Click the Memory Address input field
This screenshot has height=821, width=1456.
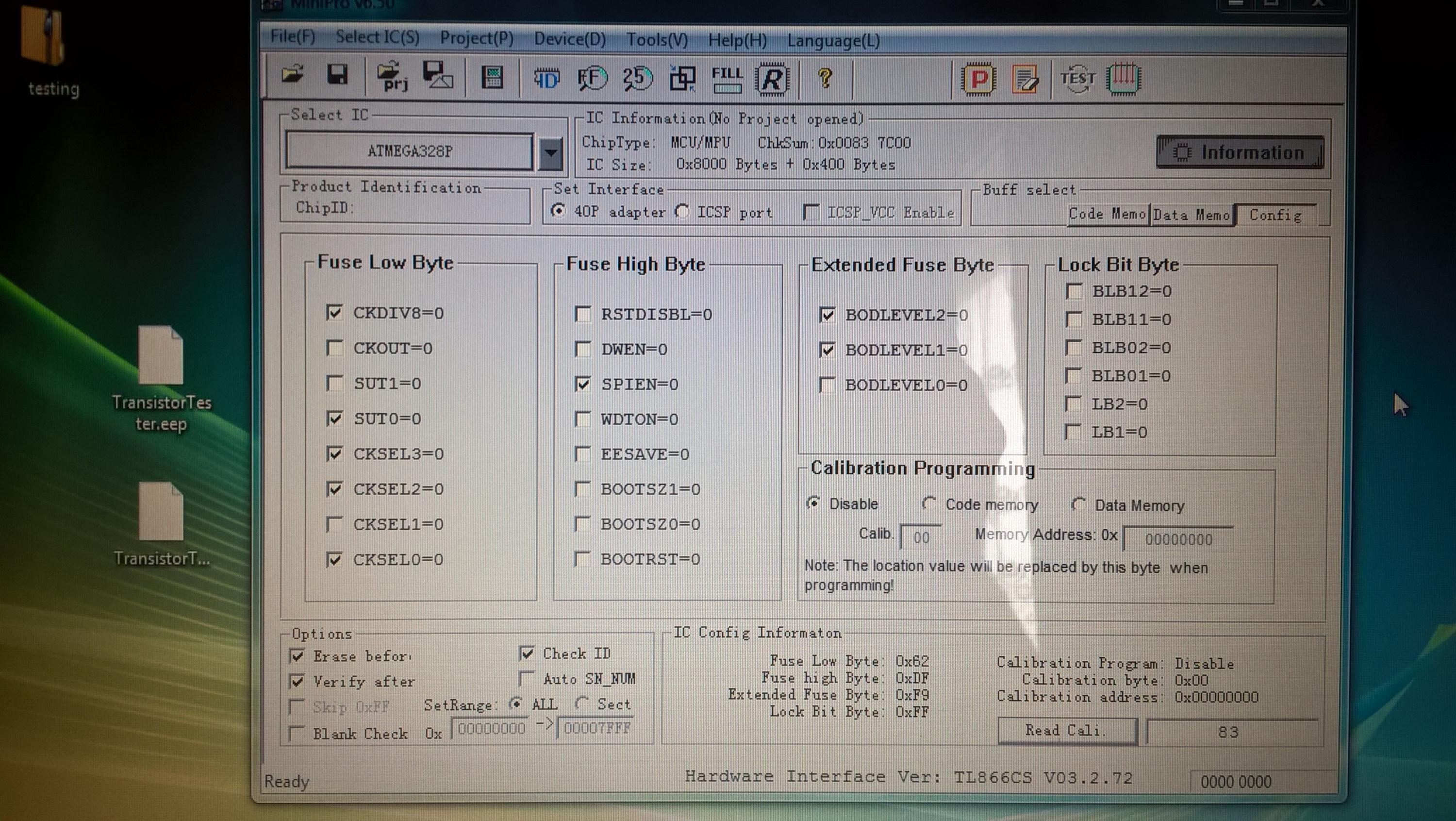click(x=1178, y=539)
